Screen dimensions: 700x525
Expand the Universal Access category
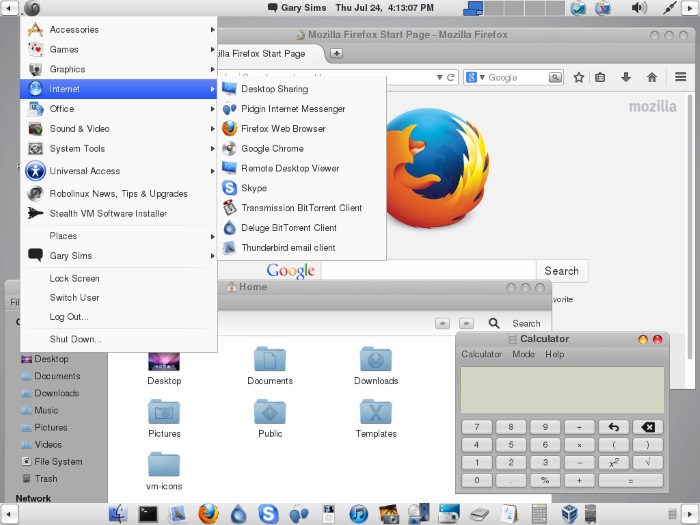(x=119, y=171)
